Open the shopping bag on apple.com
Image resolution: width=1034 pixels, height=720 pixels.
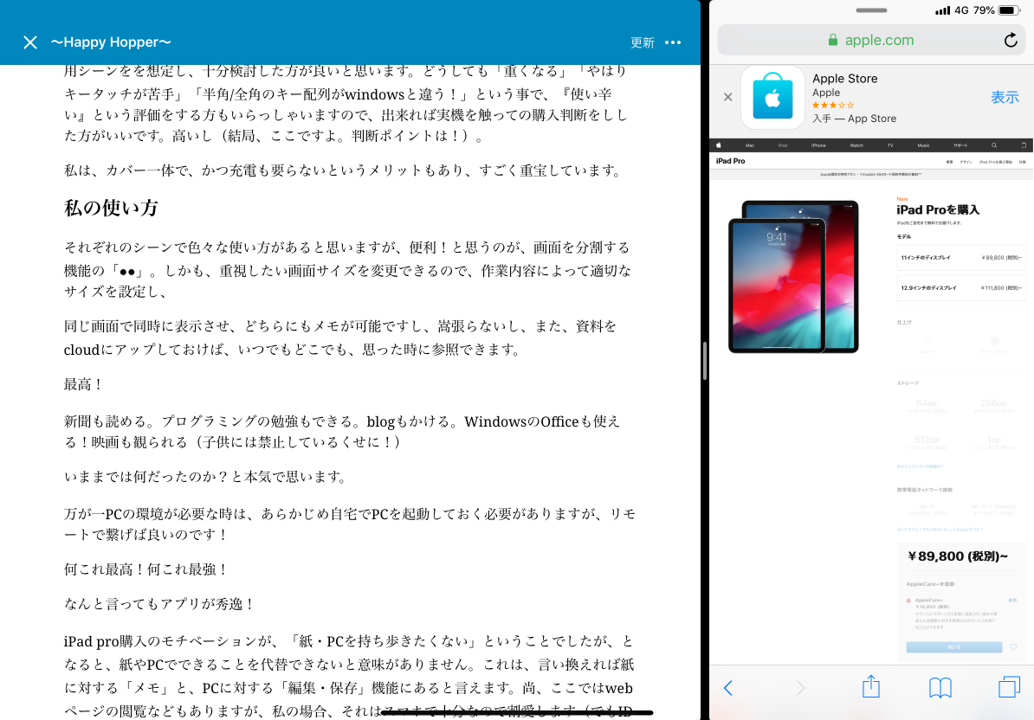(1023, 145)
